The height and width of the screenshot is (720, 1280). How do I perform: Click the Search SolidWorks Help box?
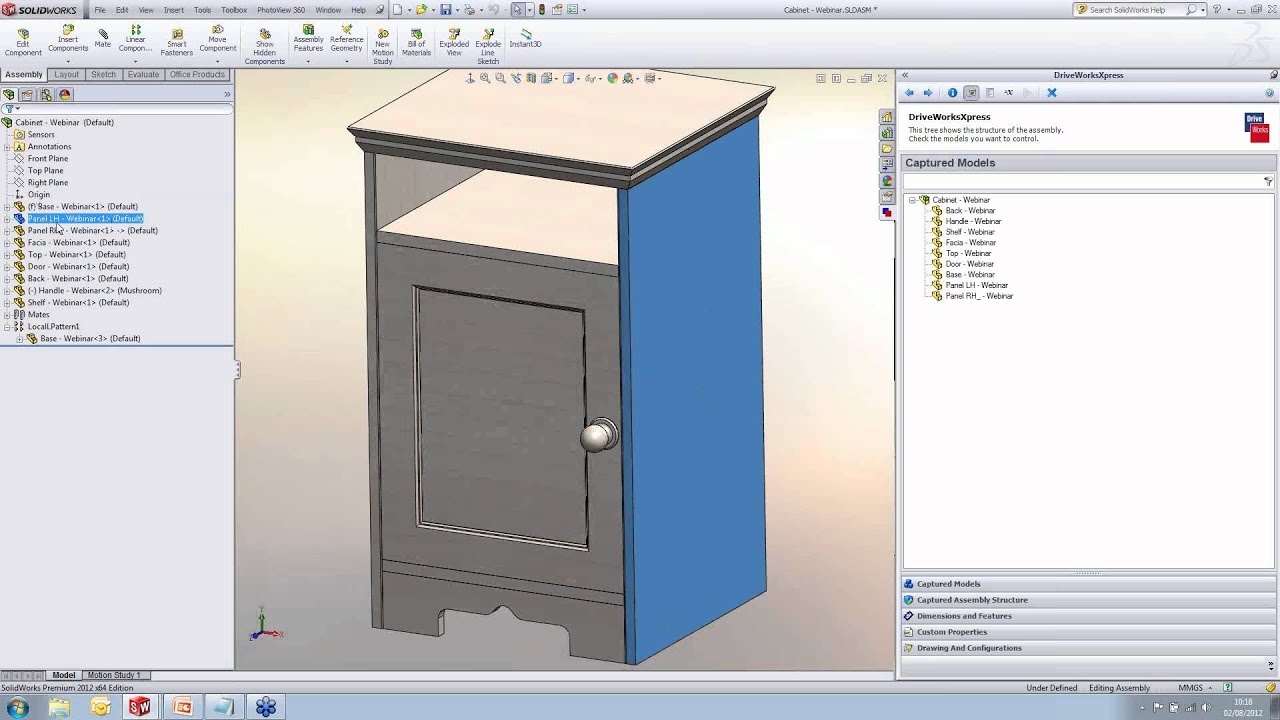(x=1136, y=10)
